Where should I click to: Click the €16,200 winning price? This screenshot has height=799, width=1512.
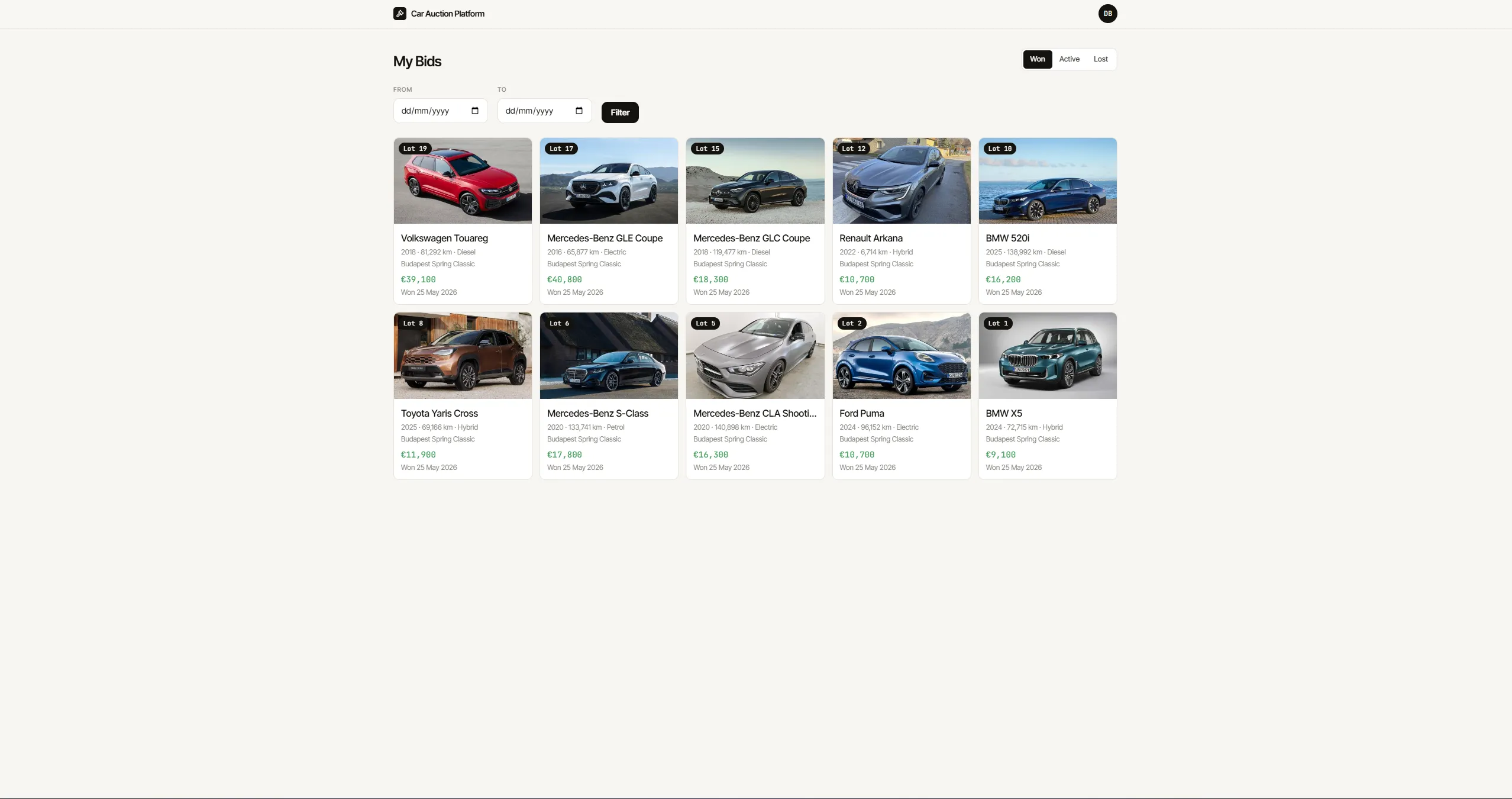1003,279
